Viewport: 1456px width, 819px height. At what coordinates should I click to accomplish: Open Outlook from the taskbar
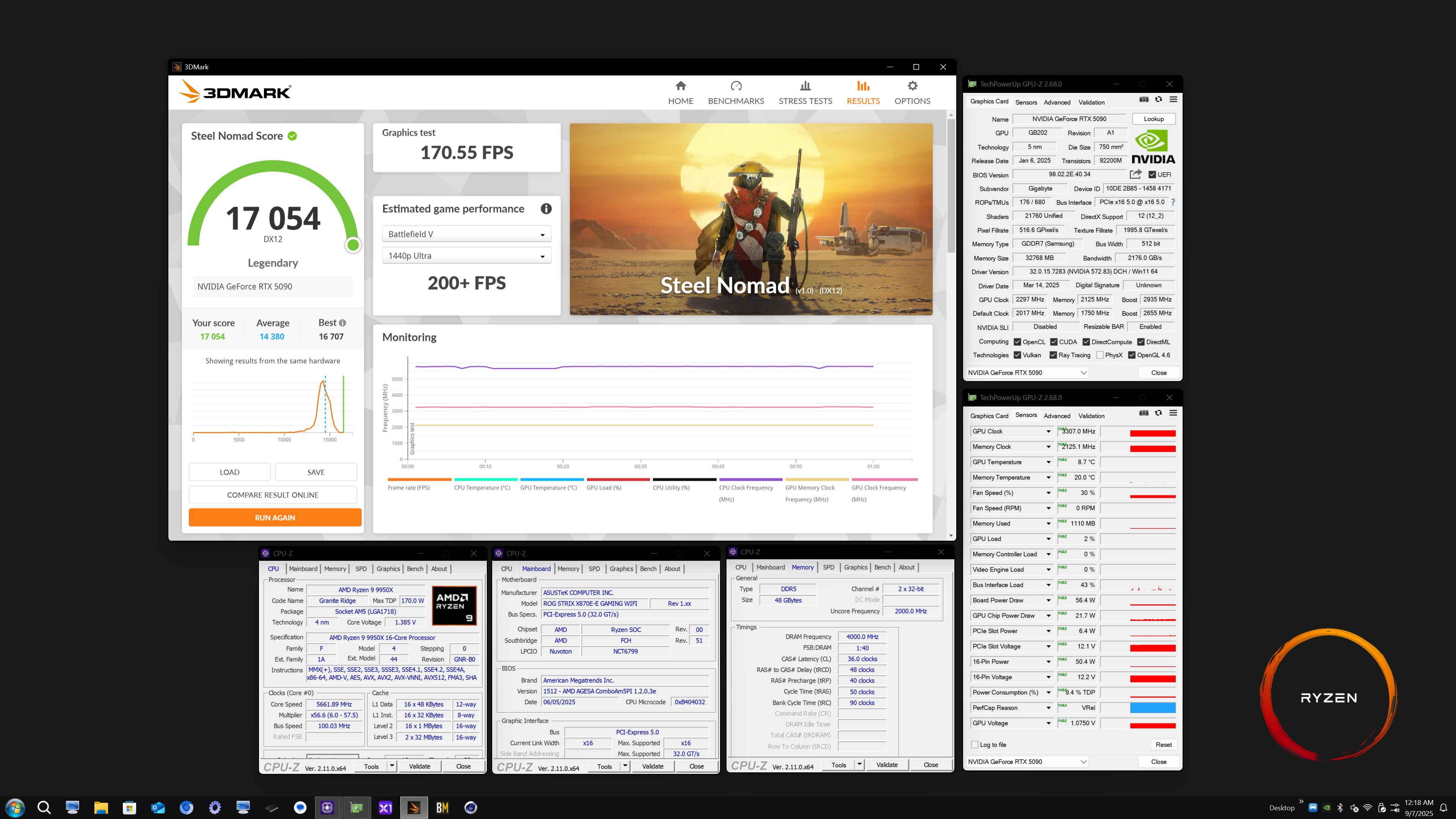158,807
